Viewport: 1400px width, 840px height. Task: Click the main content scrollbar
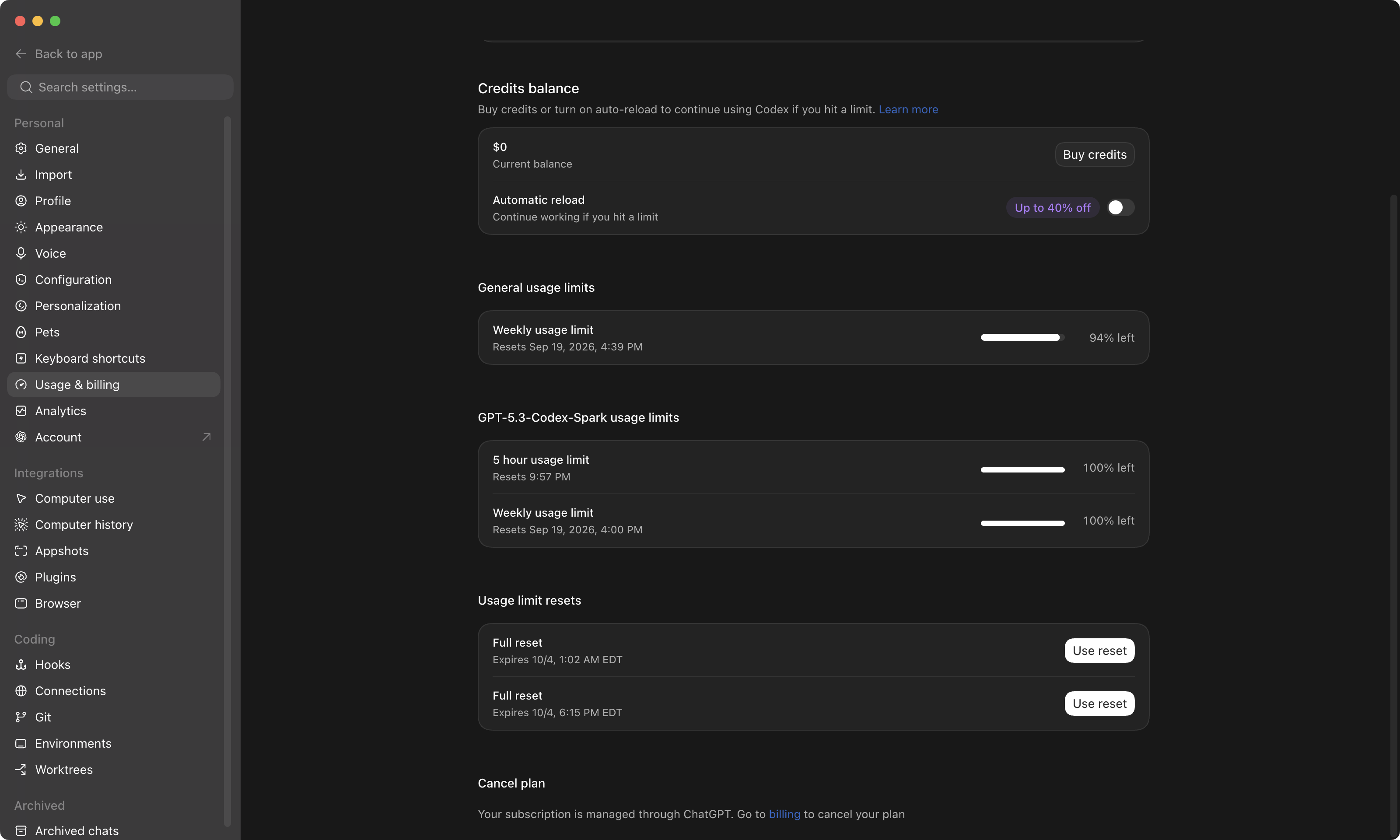(1394, 515)
